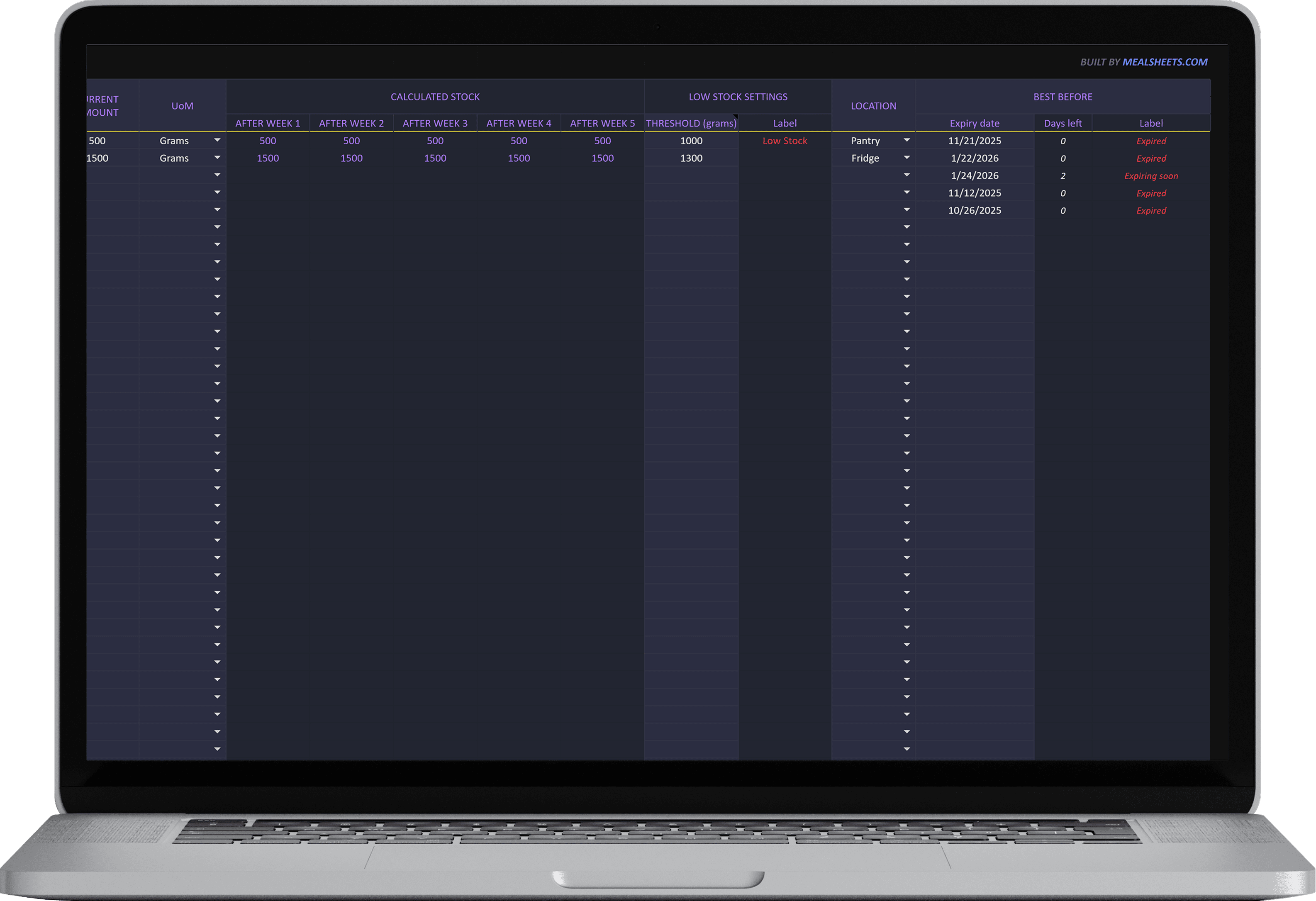The image size is (1316, 901).
Task: Open location dropdown beside 11/12/2025 expiry
Action: tap(907, 193)
